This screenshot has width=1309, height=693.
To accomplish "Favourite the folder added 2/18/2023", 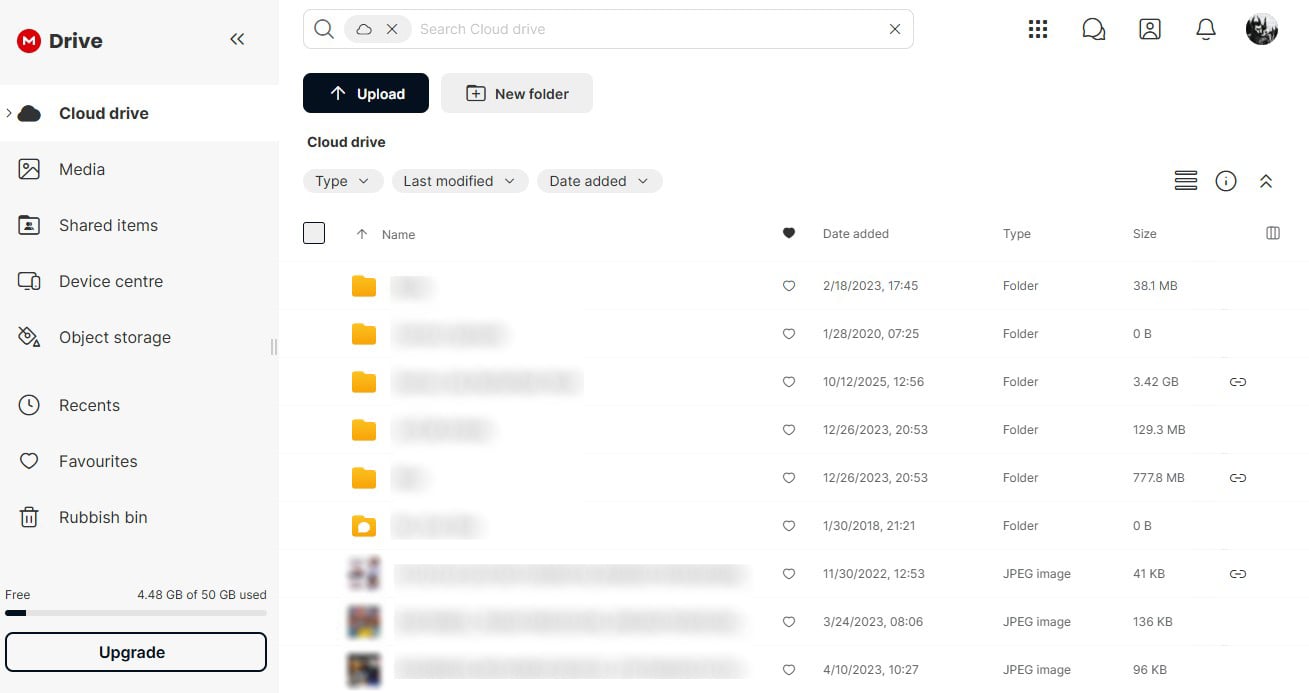I will pos(789,286).
